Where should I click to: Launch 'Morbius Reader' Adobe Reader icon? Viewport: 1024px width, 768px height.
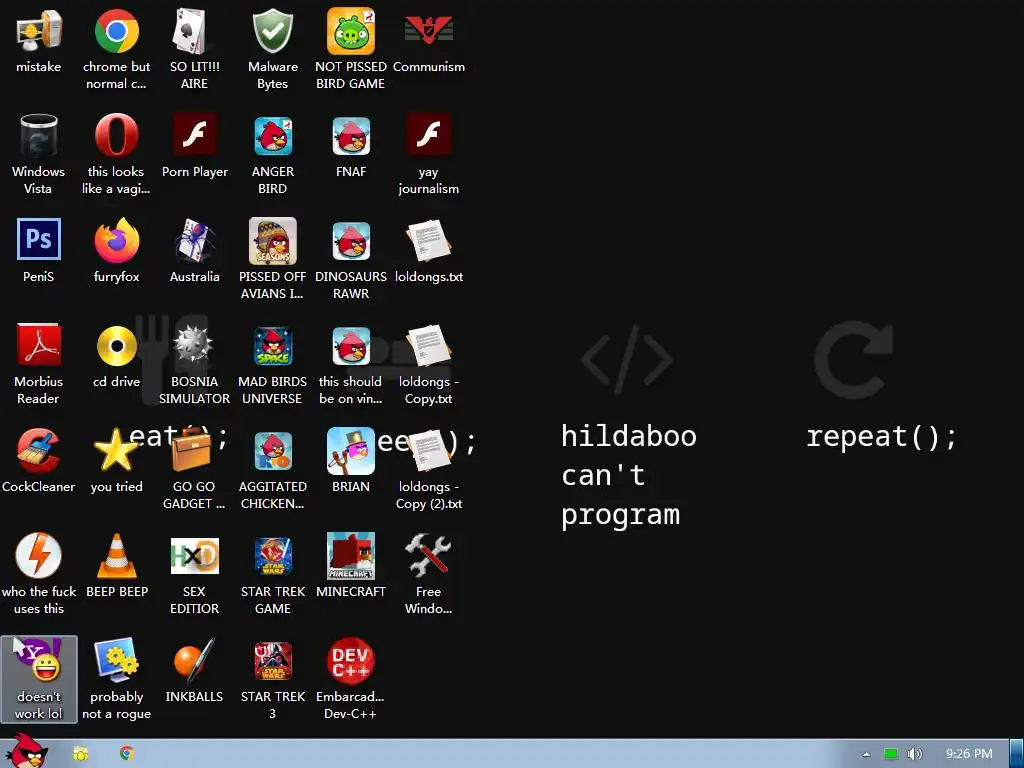pyautogui.click(x=39, y=345)
